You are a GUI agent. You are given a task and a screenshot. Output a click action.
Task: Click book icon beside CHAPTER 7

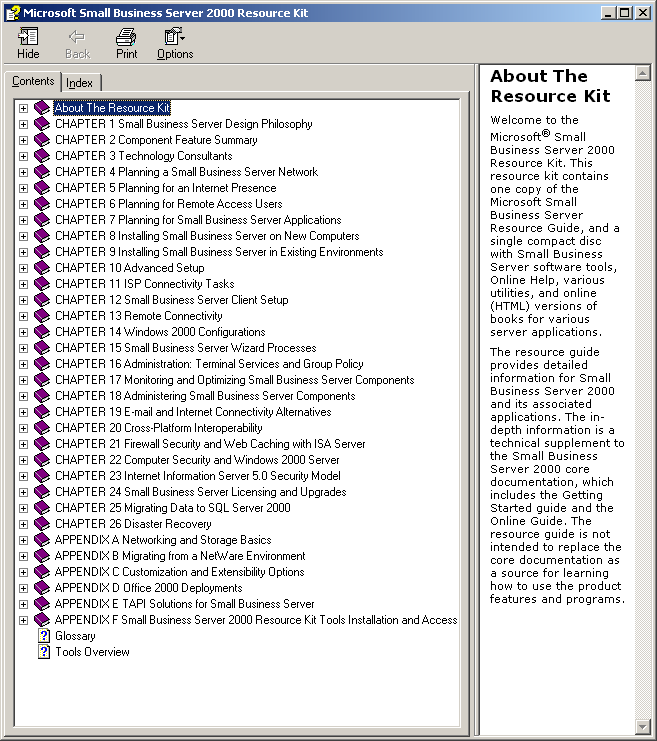tap(42, 220)
